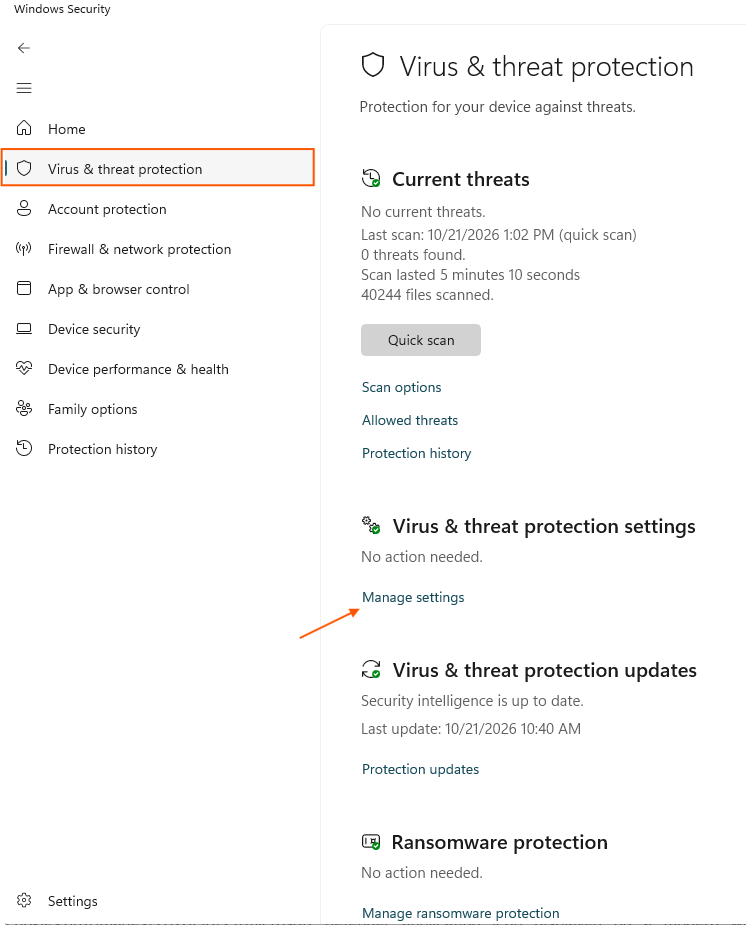Click the Home house icon
This screenshot has height=925, width=746.
pyautogui.click(x=24, y=128)
